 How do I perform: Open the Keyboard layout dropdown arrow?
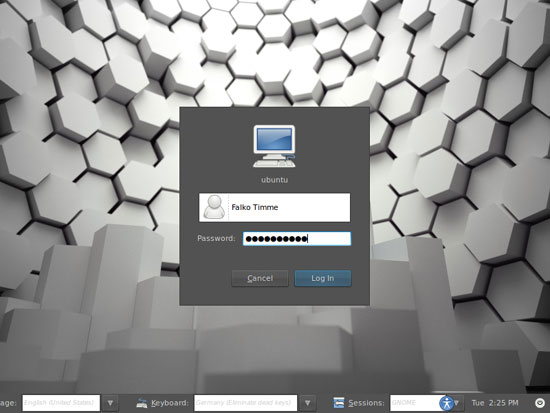(307, 403)
